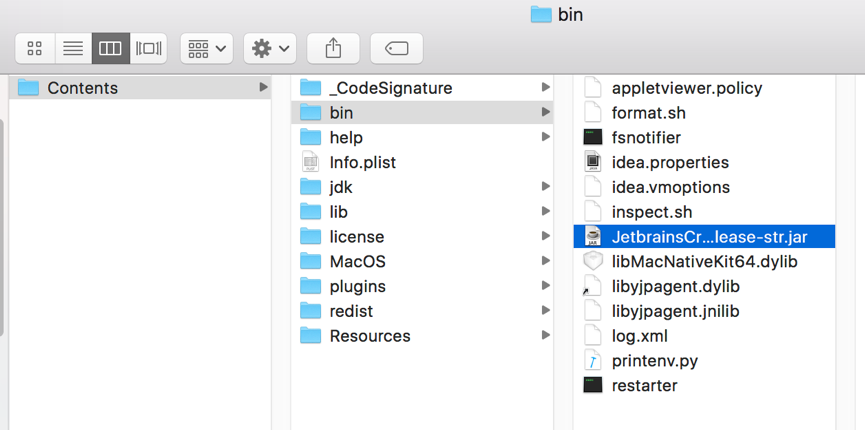865x430 pixels.
Task: Click the libyjpagent.dylib alias icon
Action: 592,286
